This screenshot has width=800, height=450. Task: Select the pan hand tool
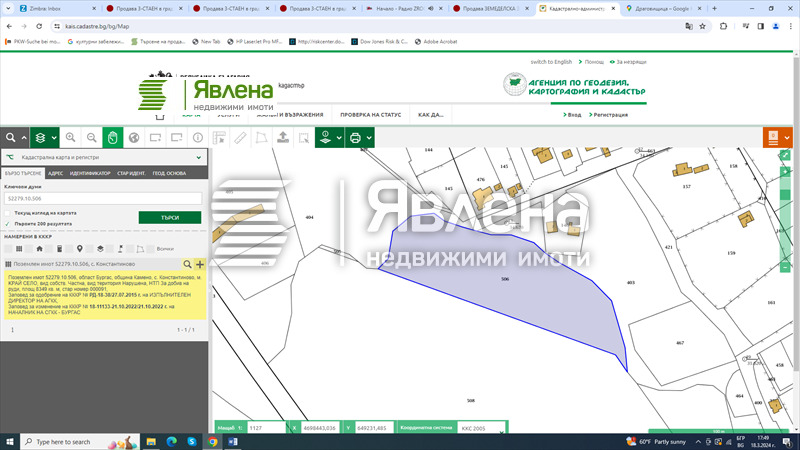[113, 137]
